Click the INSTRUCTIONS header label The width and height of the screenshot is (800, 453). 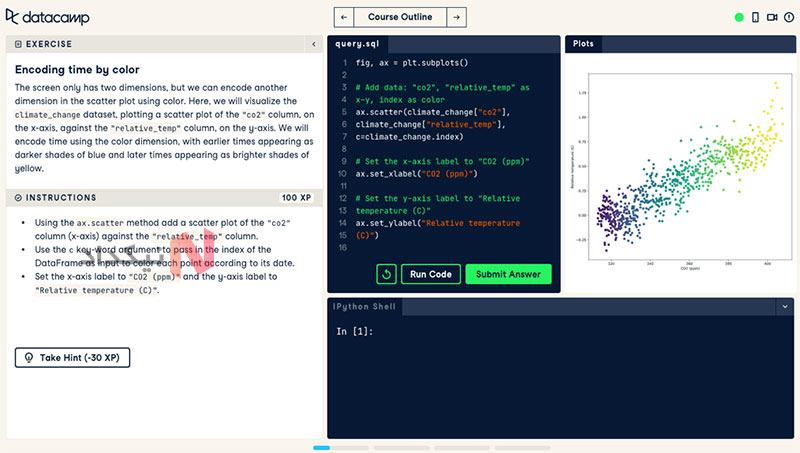point(61,197)
